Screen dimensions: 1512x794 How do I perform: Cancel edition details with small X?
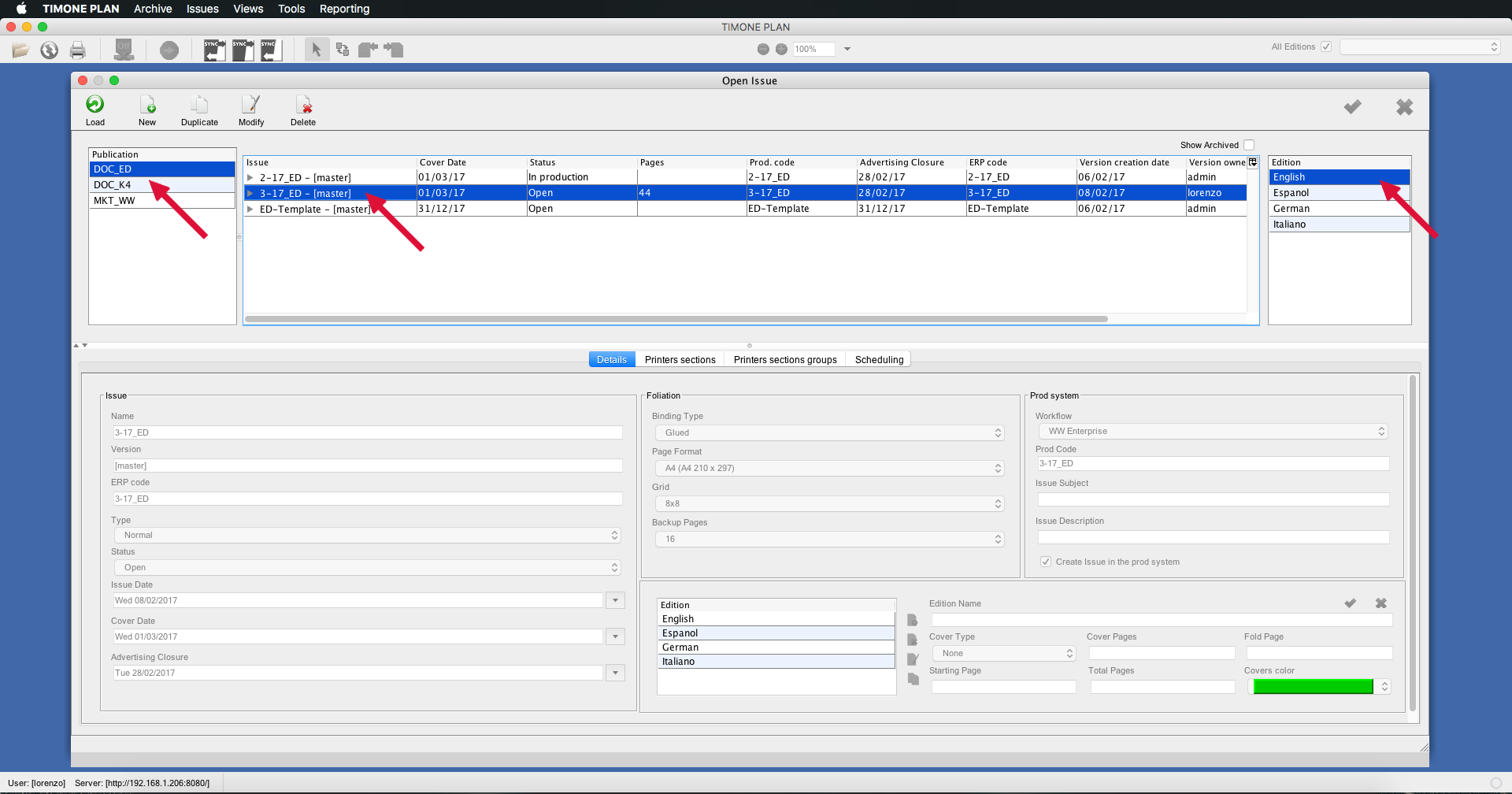(x=1381, y=603)
